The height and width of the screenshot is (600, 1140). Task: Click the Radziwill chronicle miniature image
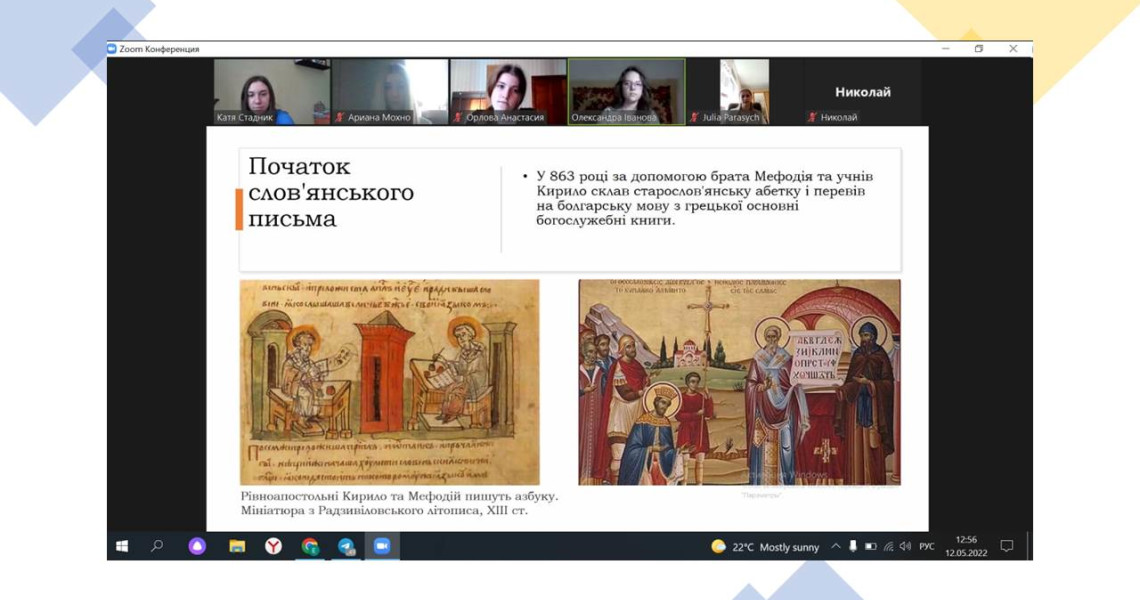[x=390, y=382]
